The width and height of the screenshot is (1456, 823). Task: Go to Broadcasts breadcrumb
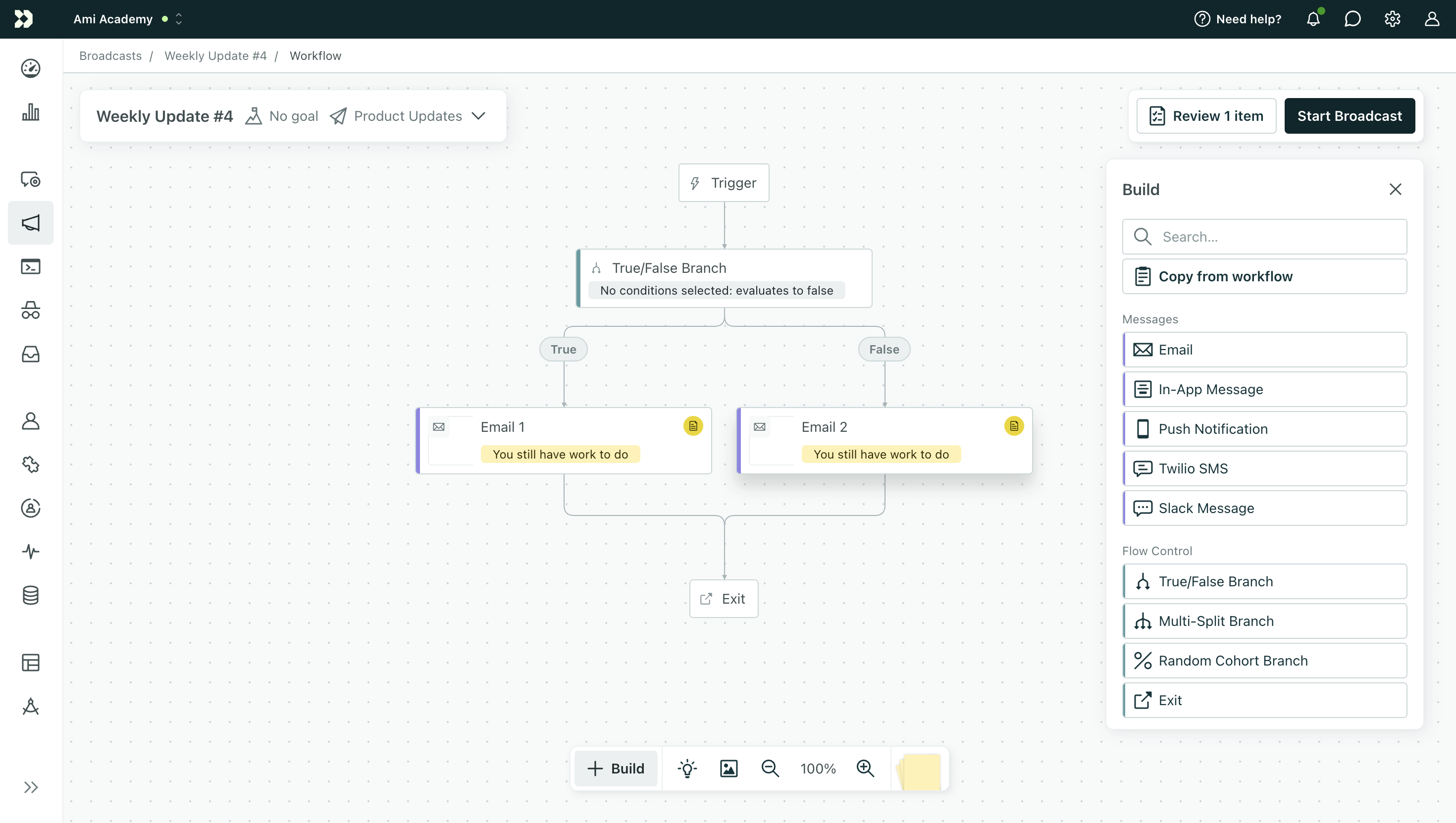[110, 55]
